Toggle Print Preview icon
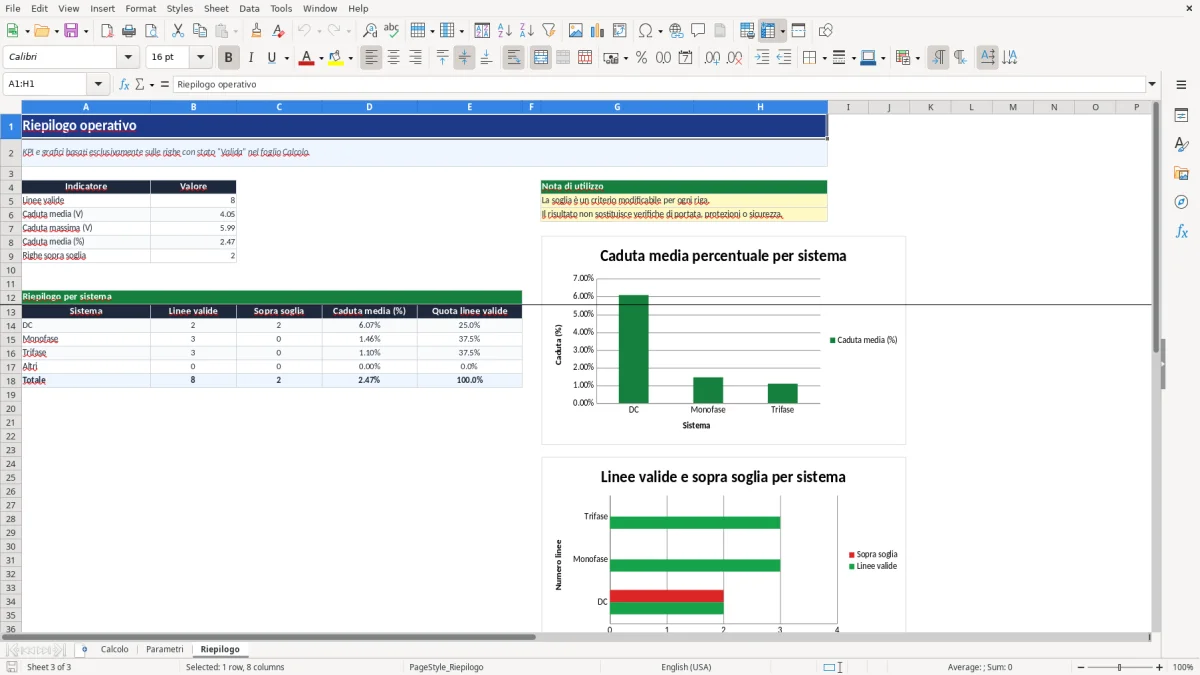 click(151, 31)
